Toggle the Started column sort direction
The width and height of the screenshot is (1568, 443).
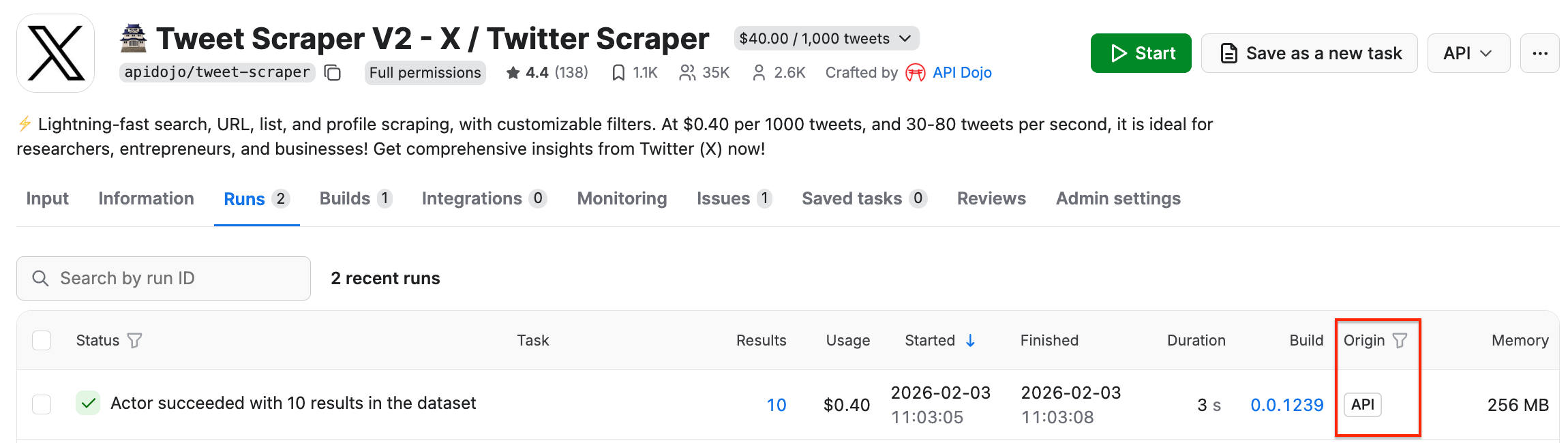[x=970, y=340]
